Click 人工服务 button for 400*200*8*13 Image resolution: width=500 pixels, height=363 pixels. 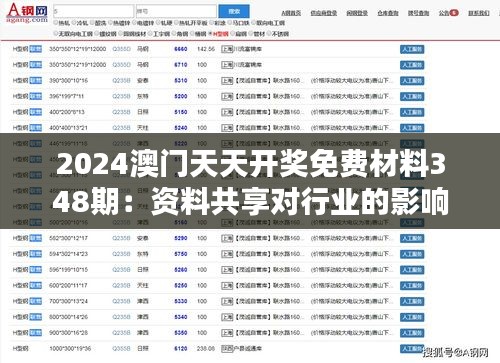pos(412,112)
